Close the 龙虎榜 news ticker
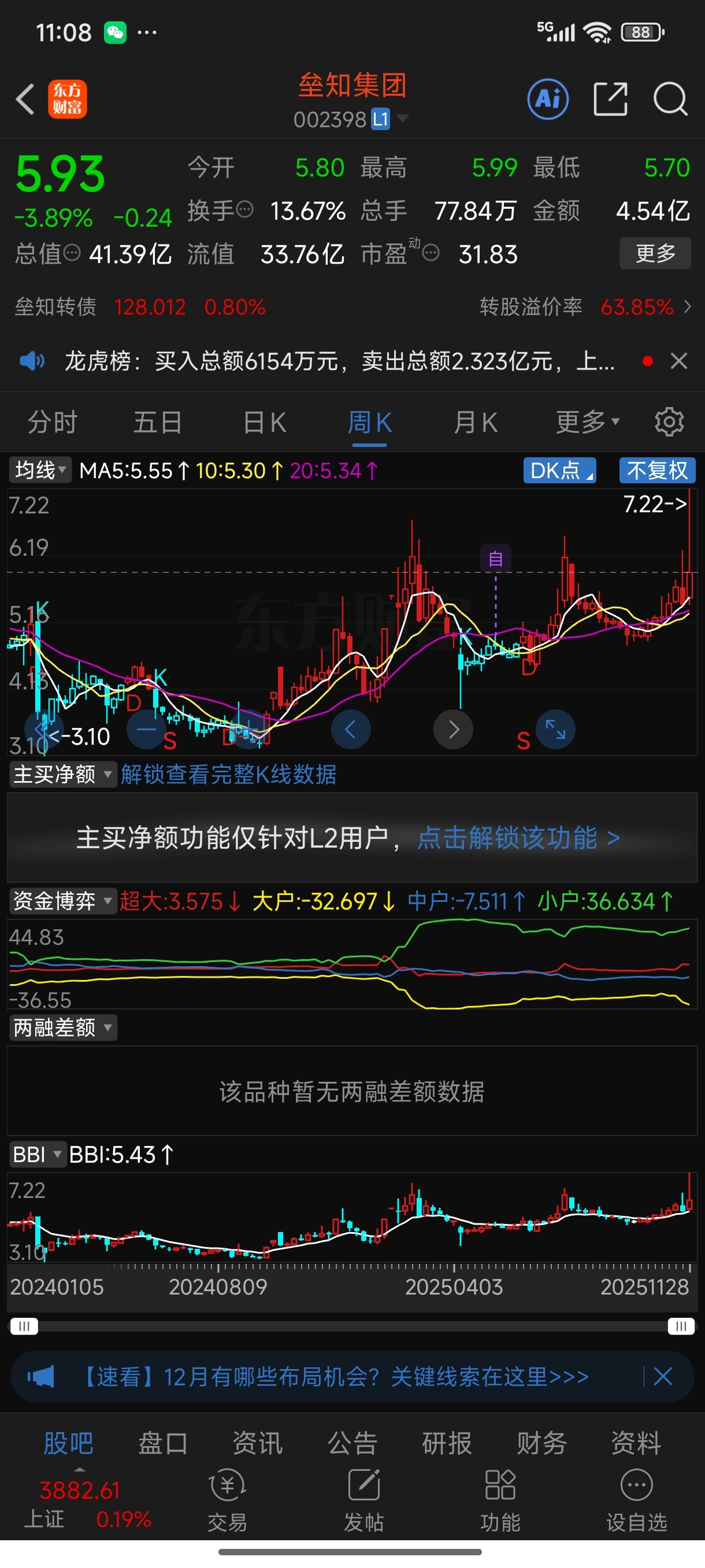This screenshot has height=1568, width=705. pyautogui.click(x=679, y=361)
